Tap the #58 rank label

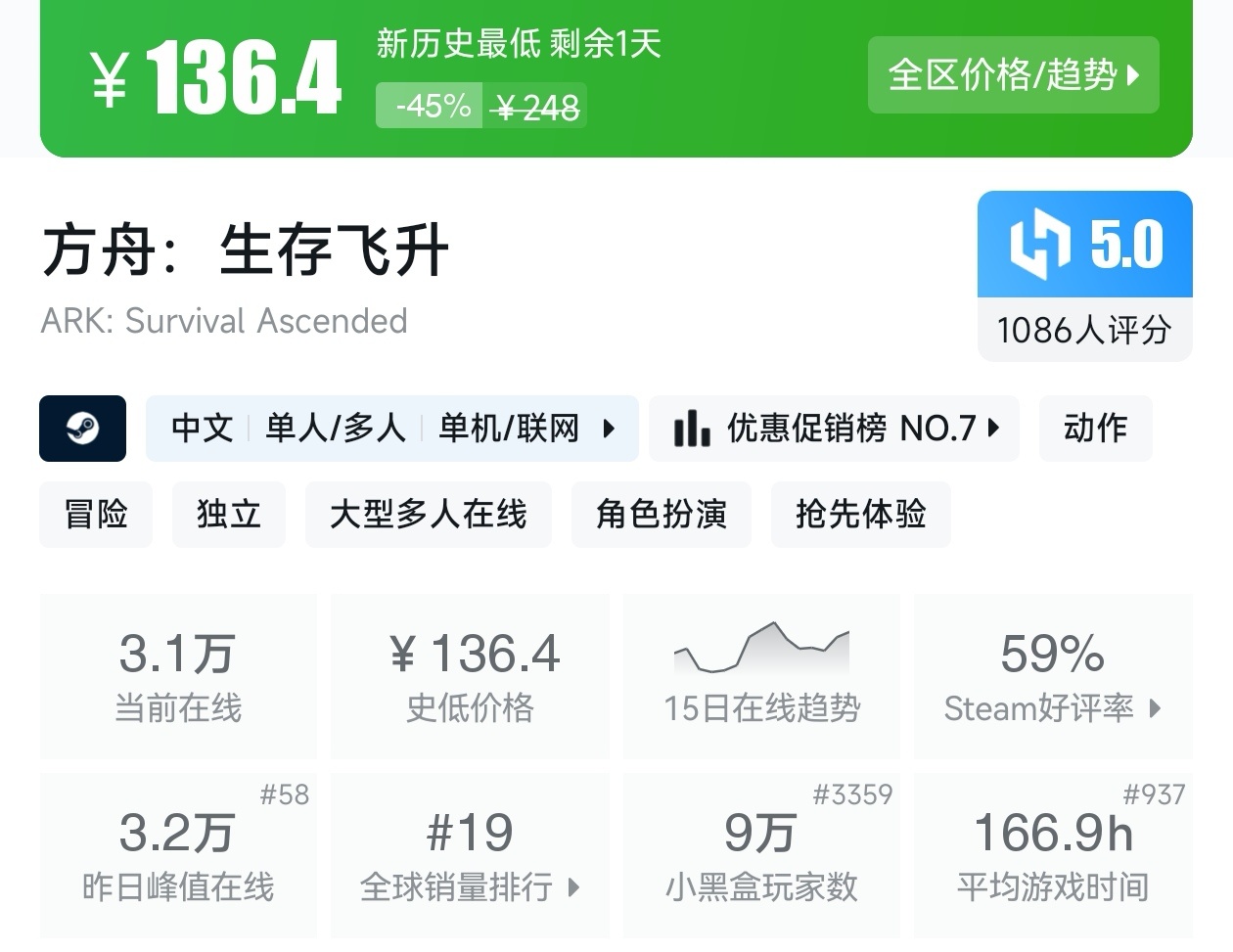(285, 794)
